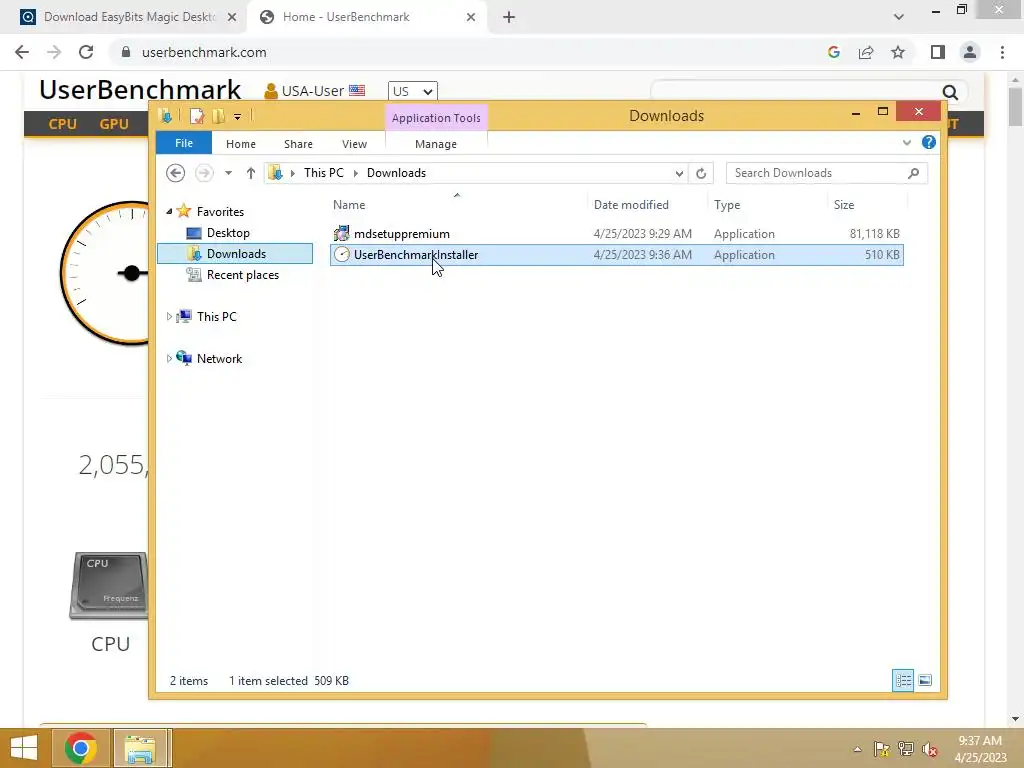
Task: Click USA-User profile link
Action: pyautogui.click(x=313, y=91)
